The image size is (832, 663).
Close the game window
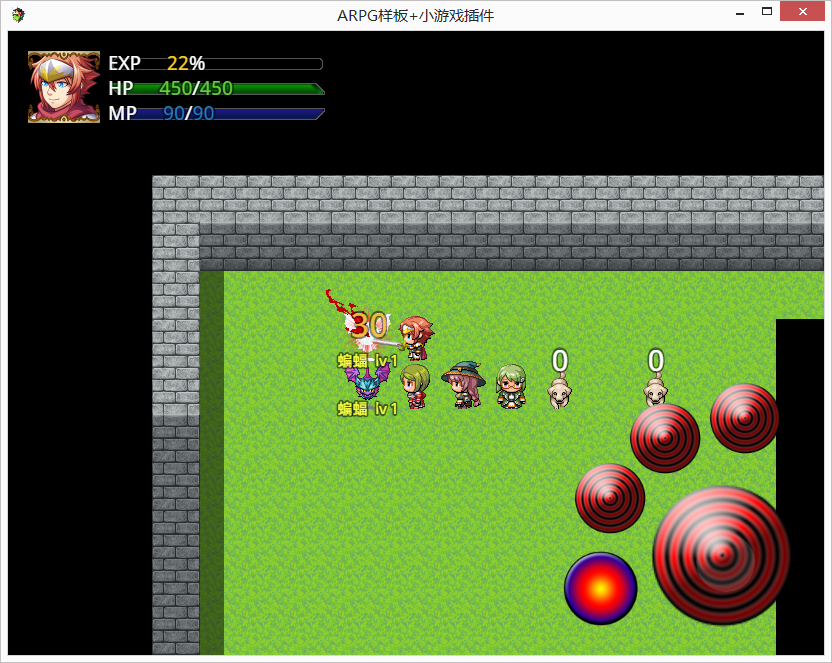[x=802, y=12]
